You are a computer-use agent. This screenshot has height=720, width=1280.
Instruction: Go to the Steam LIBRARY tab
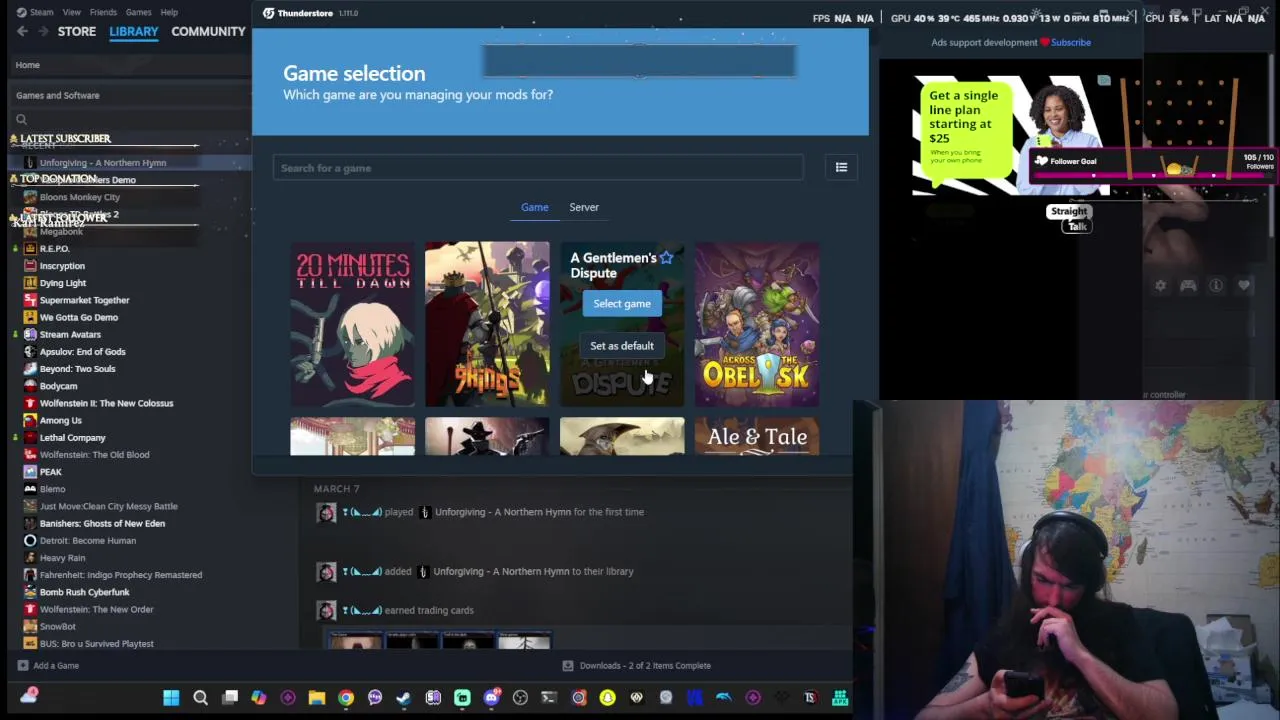pyautogui.click(x=134, y=31)
